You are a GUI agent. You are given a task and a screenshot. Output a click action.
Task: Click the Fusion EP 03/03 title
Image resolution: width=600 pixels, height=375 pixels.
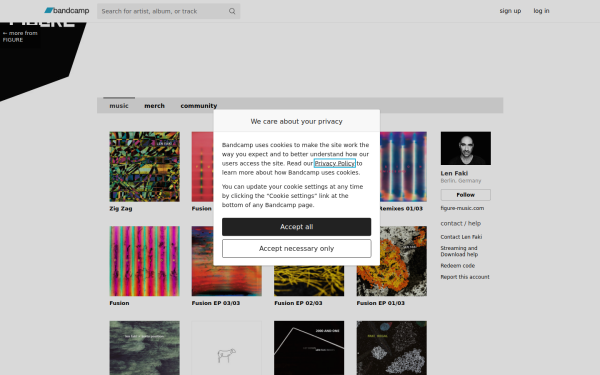click(216, 303)
